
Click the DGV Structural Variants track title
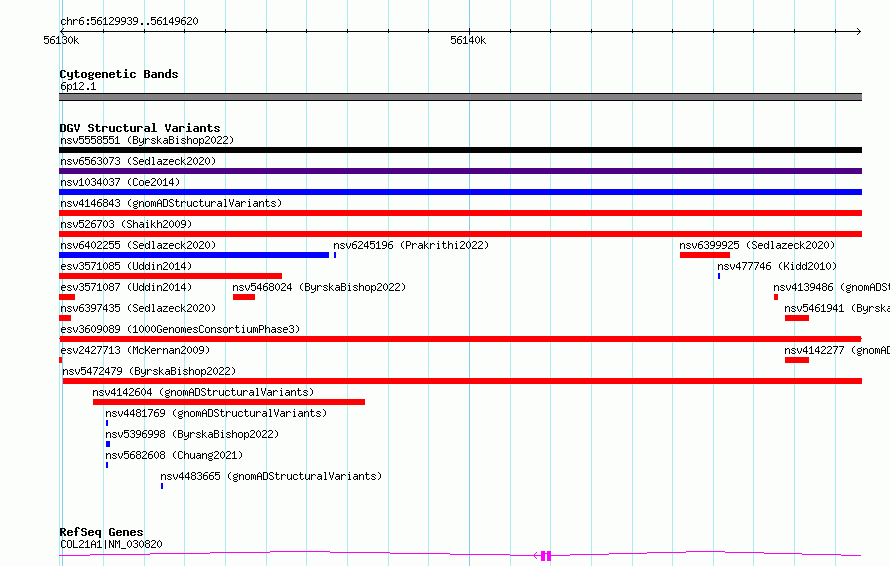tap(140, 128)
